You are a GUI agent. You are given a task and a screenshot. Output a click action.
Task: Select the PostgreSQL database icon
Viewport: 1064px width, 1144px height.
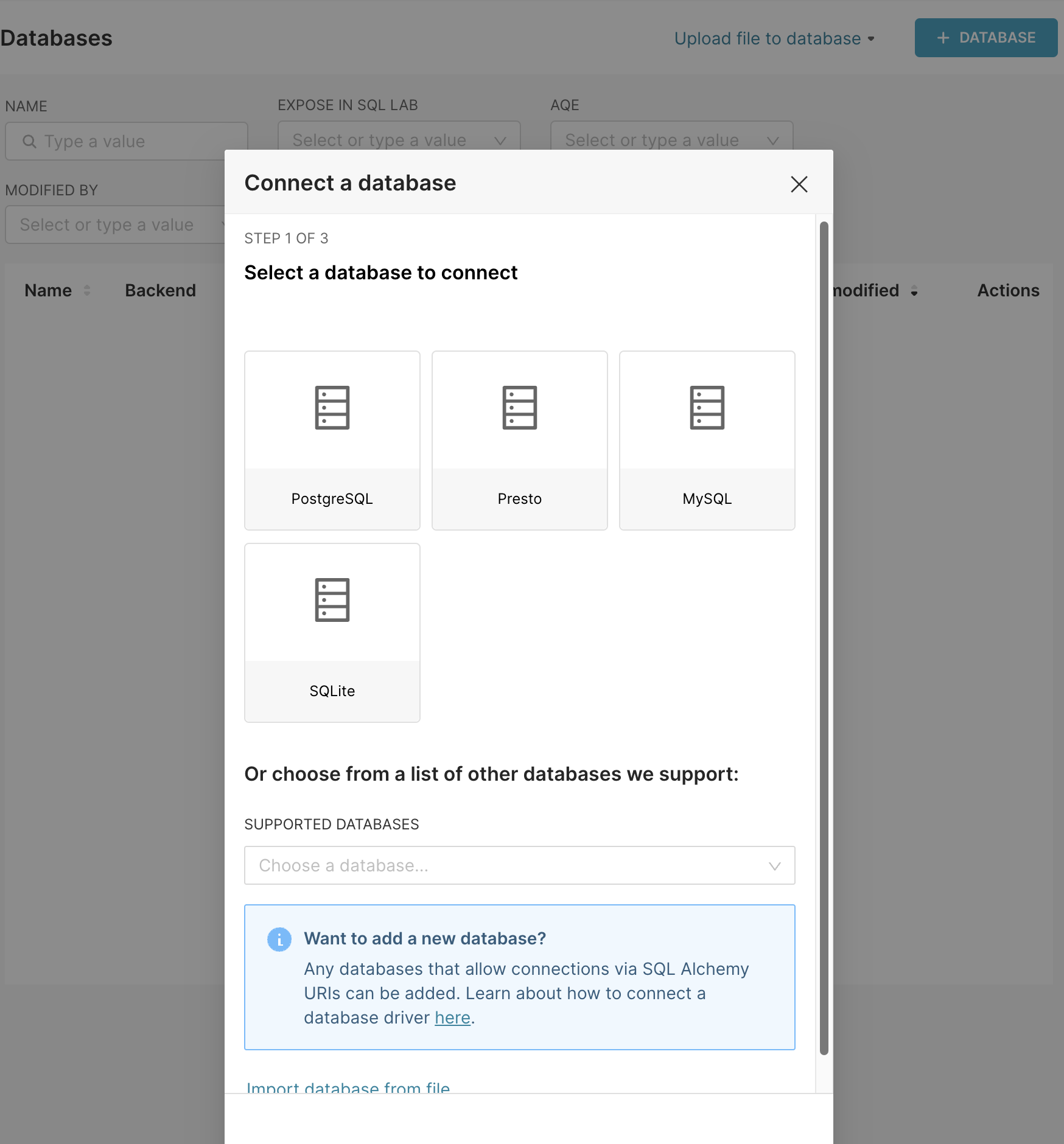332,408
